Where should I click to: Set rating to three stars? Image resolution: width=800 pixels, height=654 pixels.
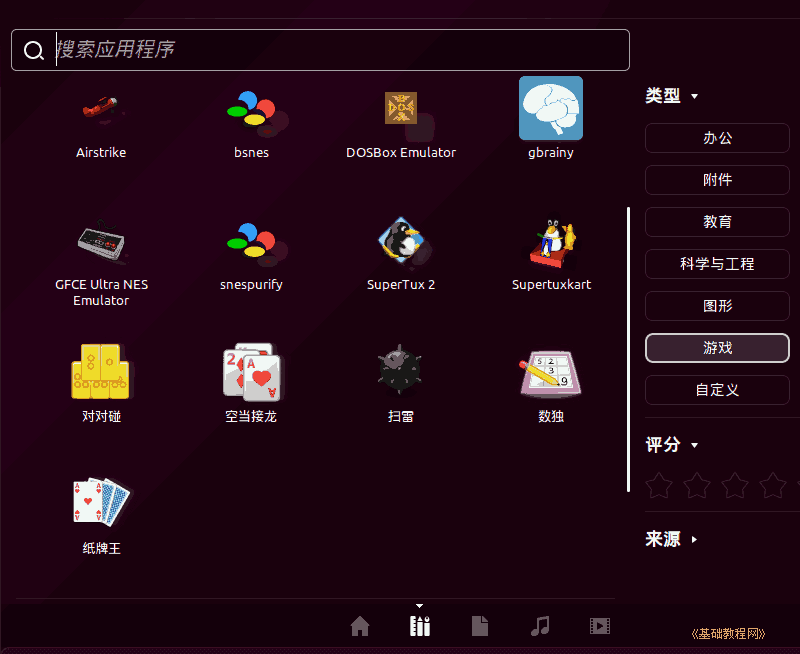(x=735, y=485)
